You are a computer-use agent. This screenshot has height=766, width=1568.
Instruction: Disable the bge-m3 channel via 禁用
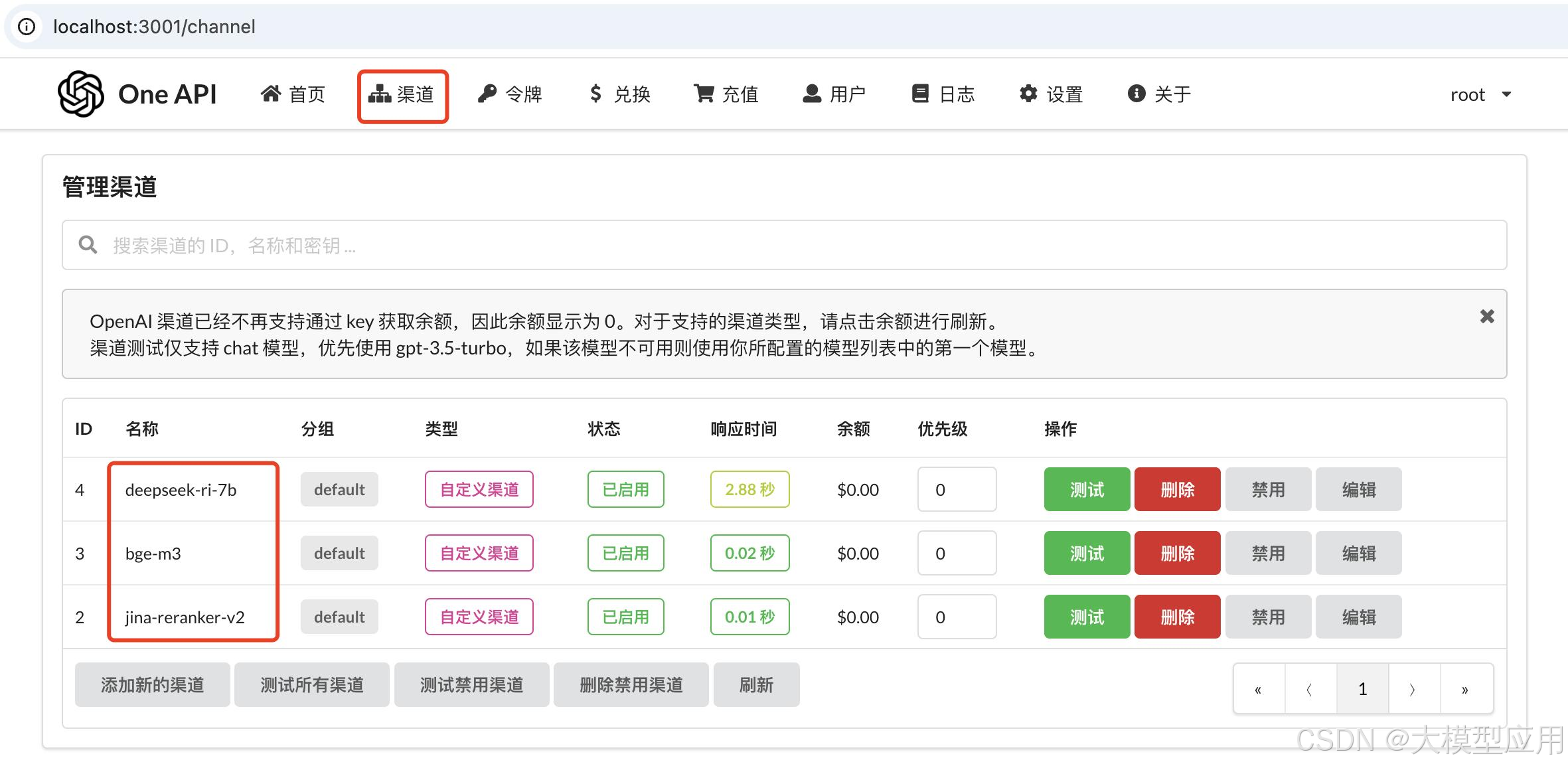[1267, 553]
